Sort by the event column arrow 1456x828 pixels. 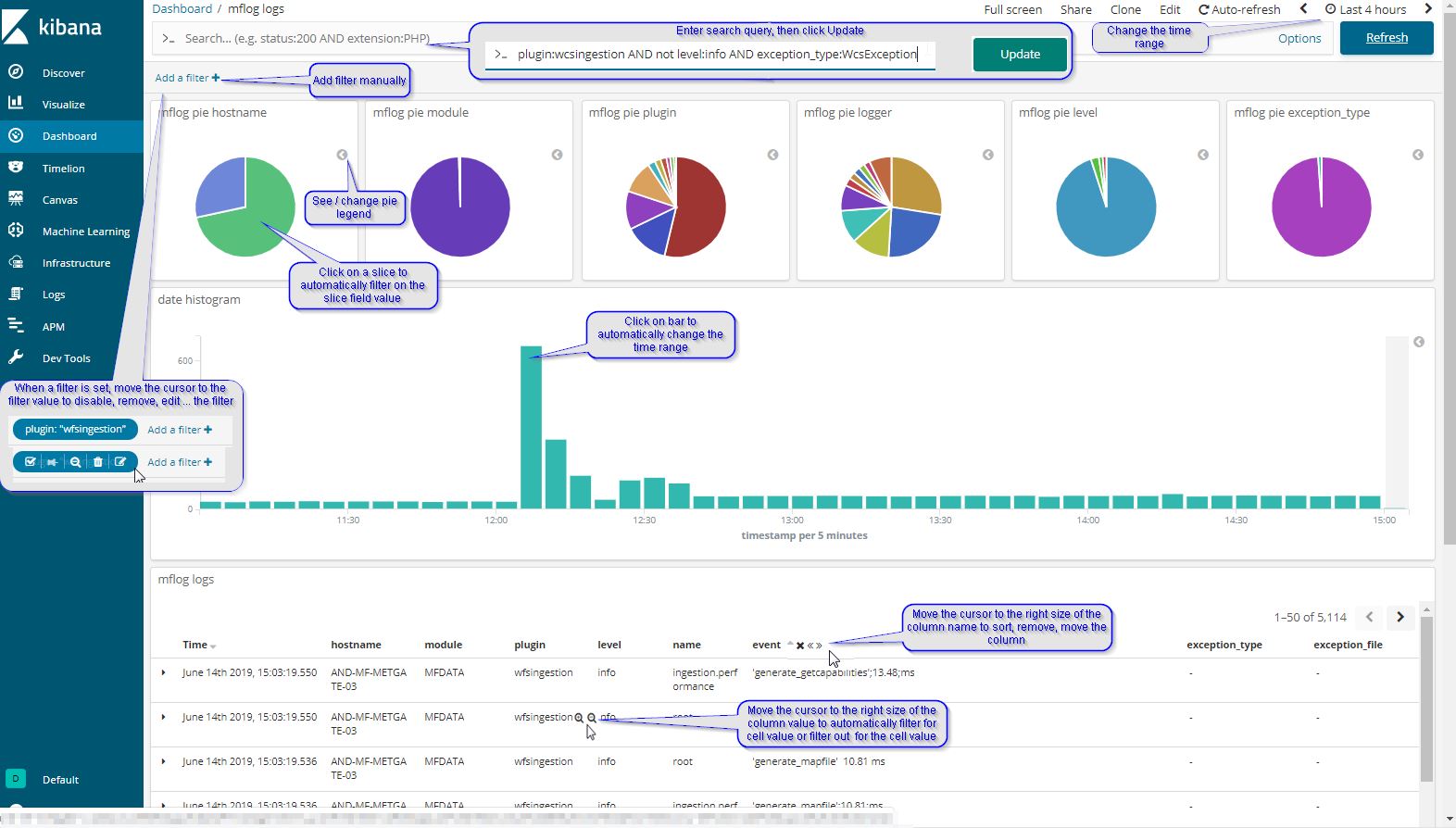point(790,644)
